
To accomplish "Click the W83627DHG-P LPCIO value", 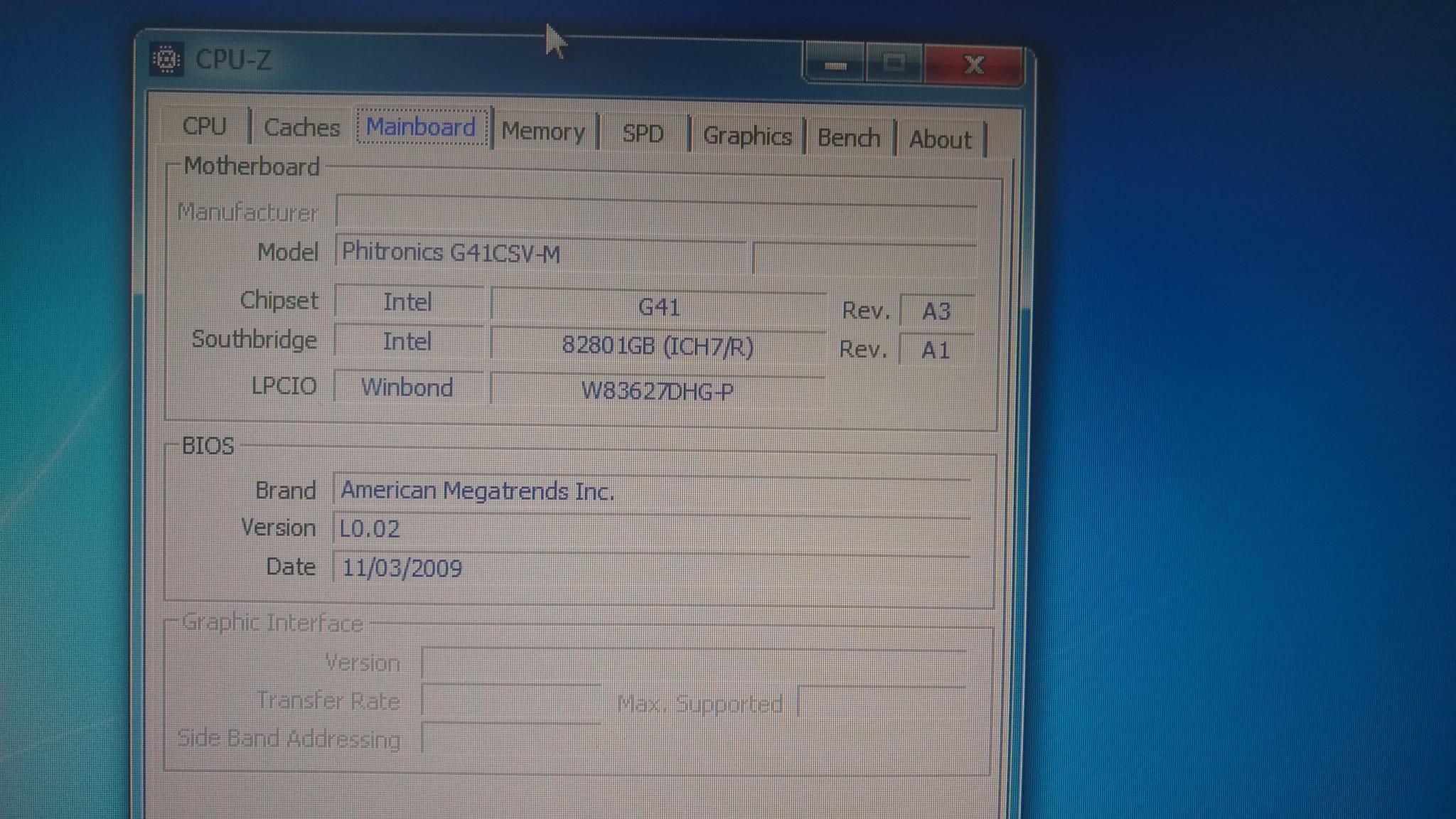I will point(658,392).
